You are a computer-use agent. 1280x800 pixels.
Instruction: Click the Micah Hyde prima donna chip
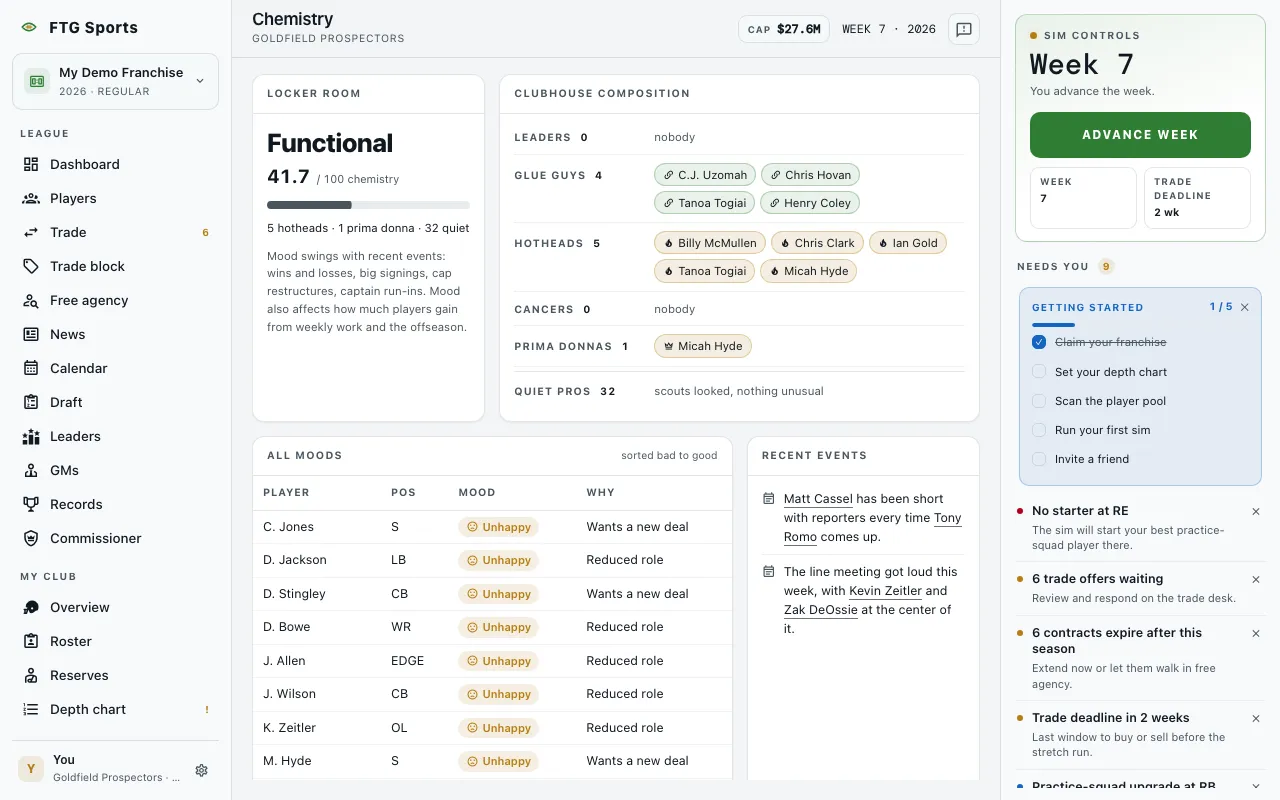[702, 346]
